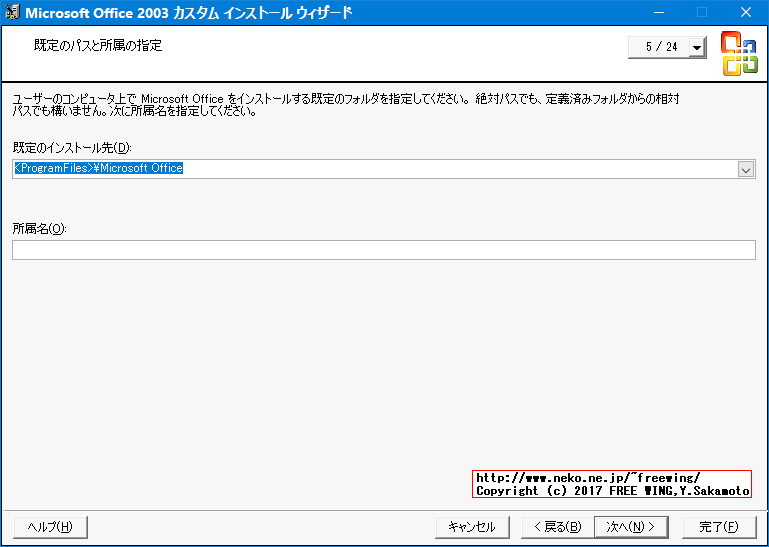
Task: Go back with the 戻る(B) button
Action: pos(557,527)
